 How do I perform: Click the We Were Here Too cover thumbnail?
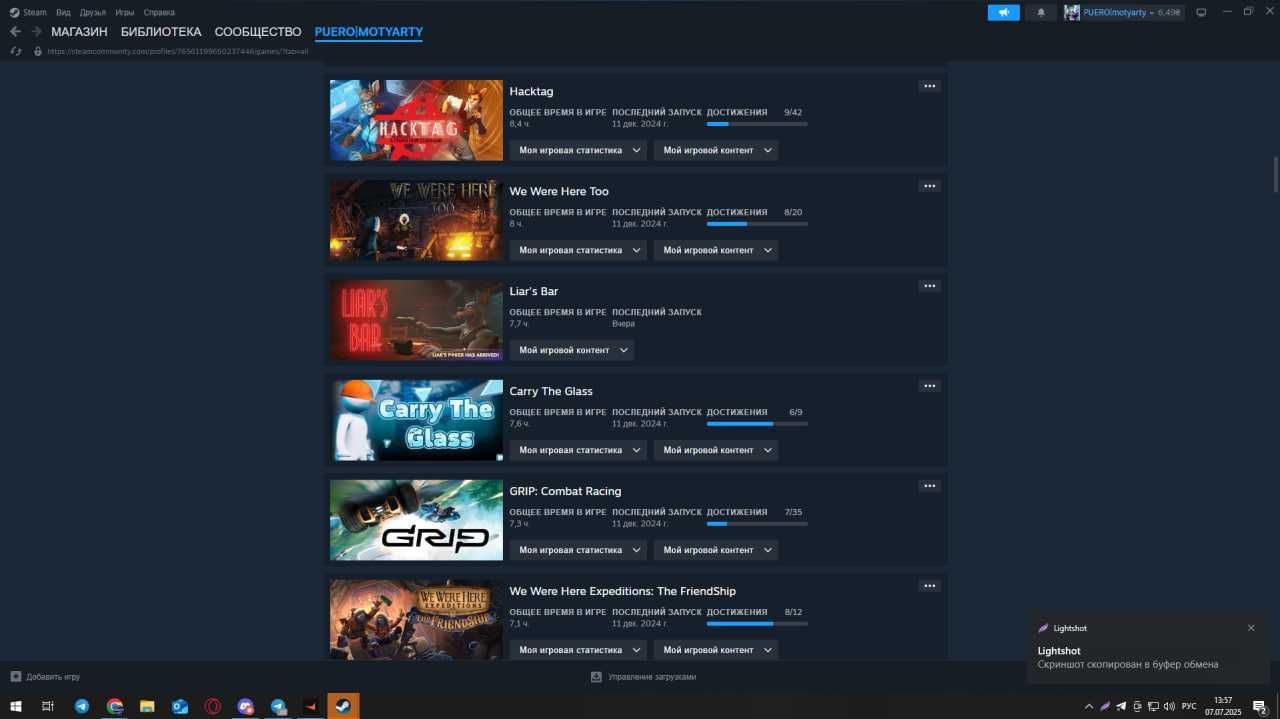[x=416, y=220]
